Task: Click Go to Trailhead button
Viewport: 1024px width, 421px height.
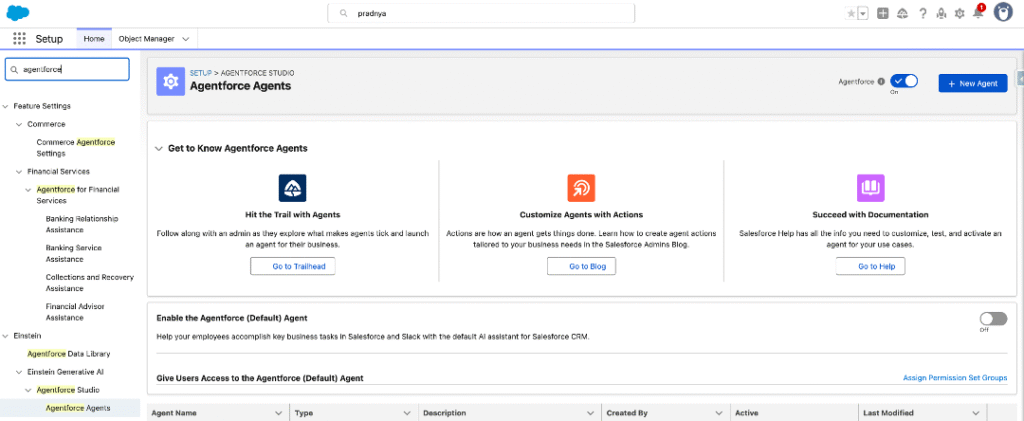Action: click(x=293, y=266)
